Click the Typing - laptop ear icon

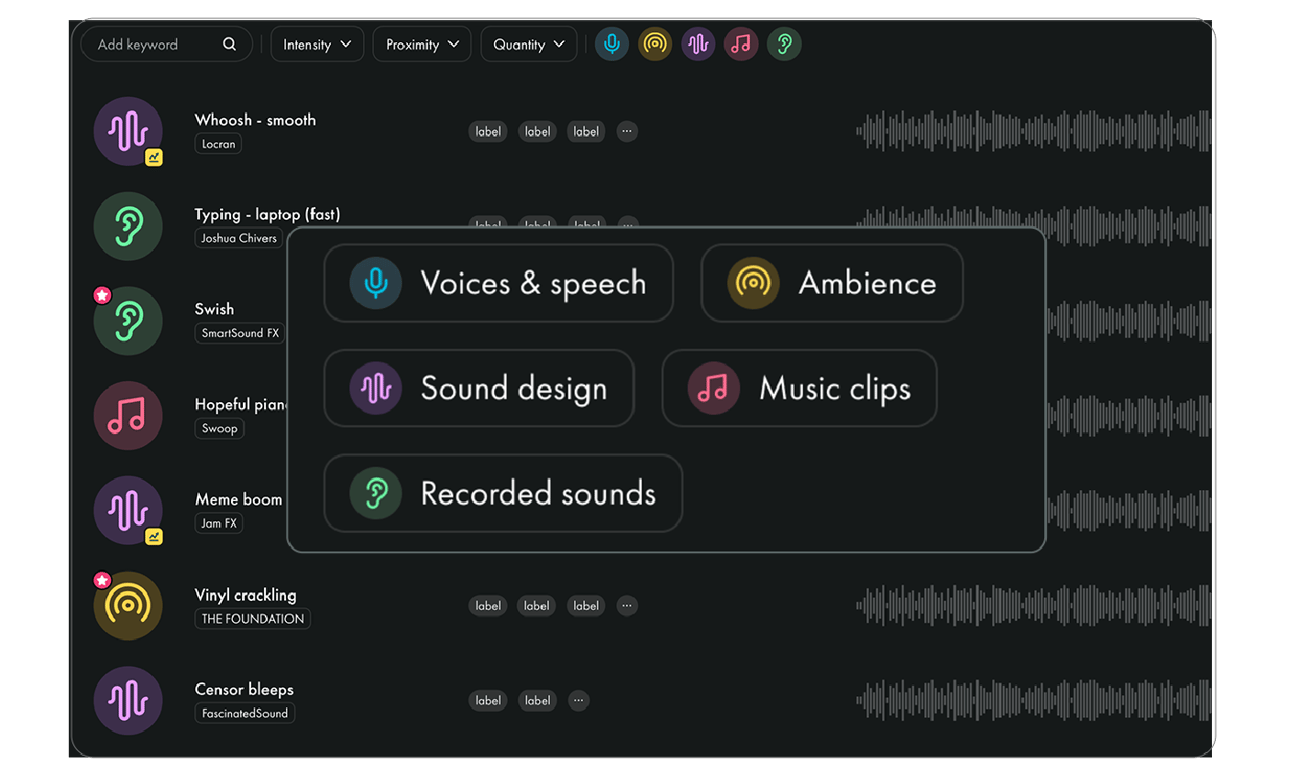[x=128, y=226]
